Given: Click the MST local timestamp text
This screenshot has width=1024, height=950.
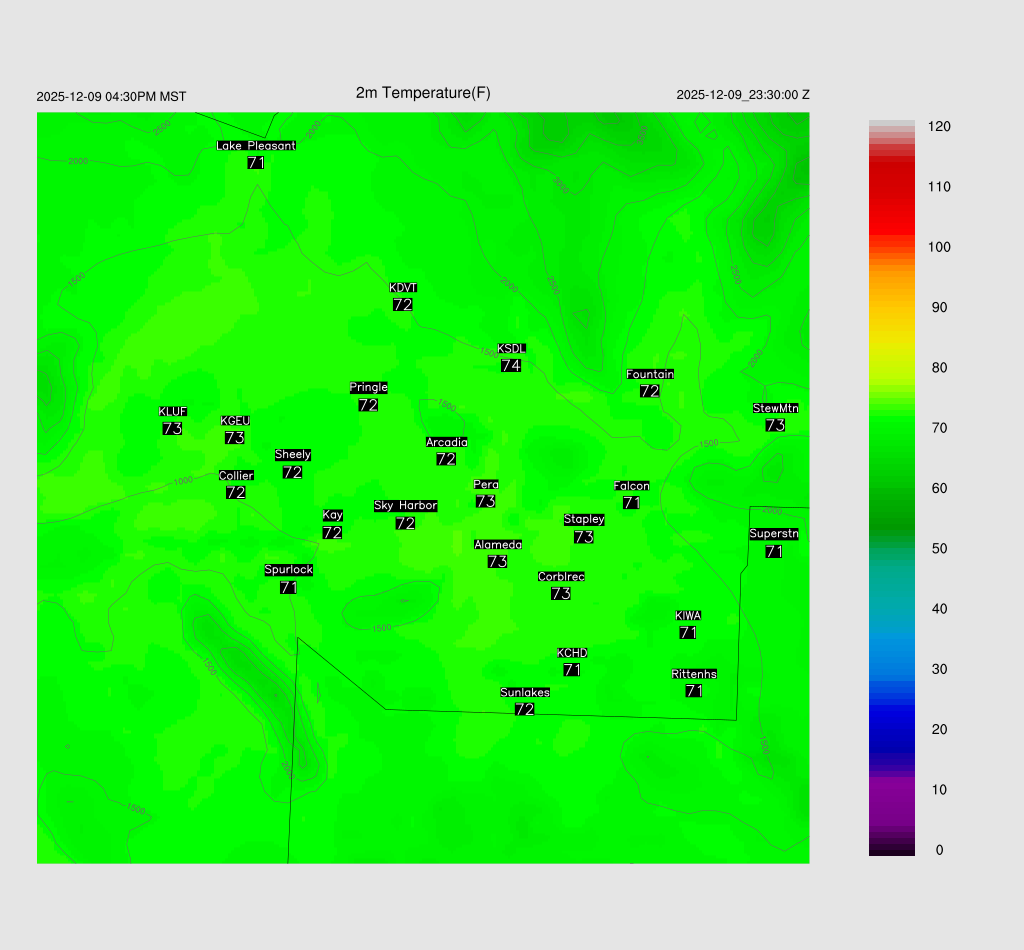Looking at the screenshot, I should (x=111, y=97).
